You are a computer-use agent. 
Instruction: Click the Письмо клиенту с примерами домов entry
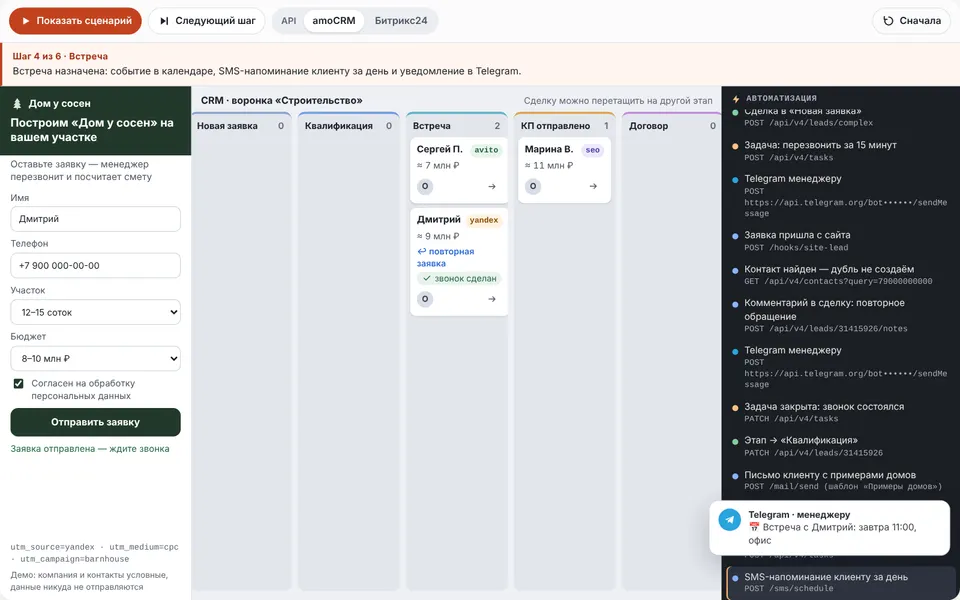tap(839, 481)
